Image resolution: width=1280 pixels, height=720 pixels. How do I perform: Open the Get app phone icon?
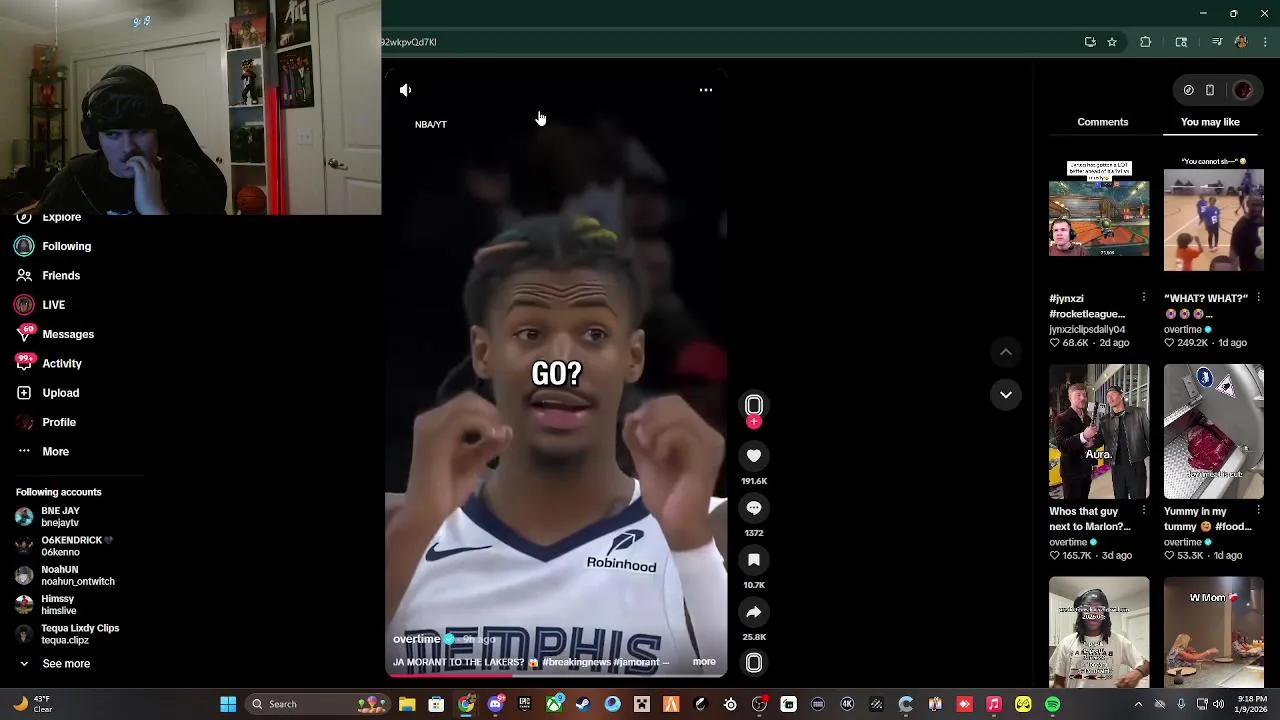1210,90
